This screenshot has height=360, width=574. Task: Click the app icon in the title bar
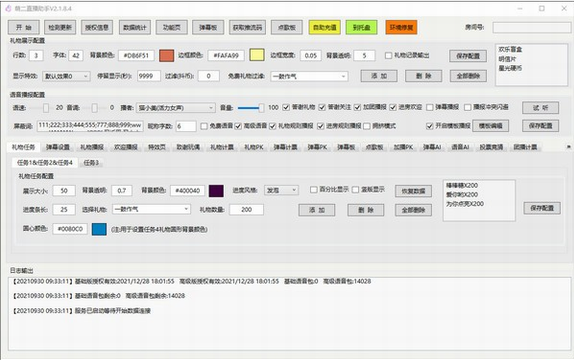[8, 8]
